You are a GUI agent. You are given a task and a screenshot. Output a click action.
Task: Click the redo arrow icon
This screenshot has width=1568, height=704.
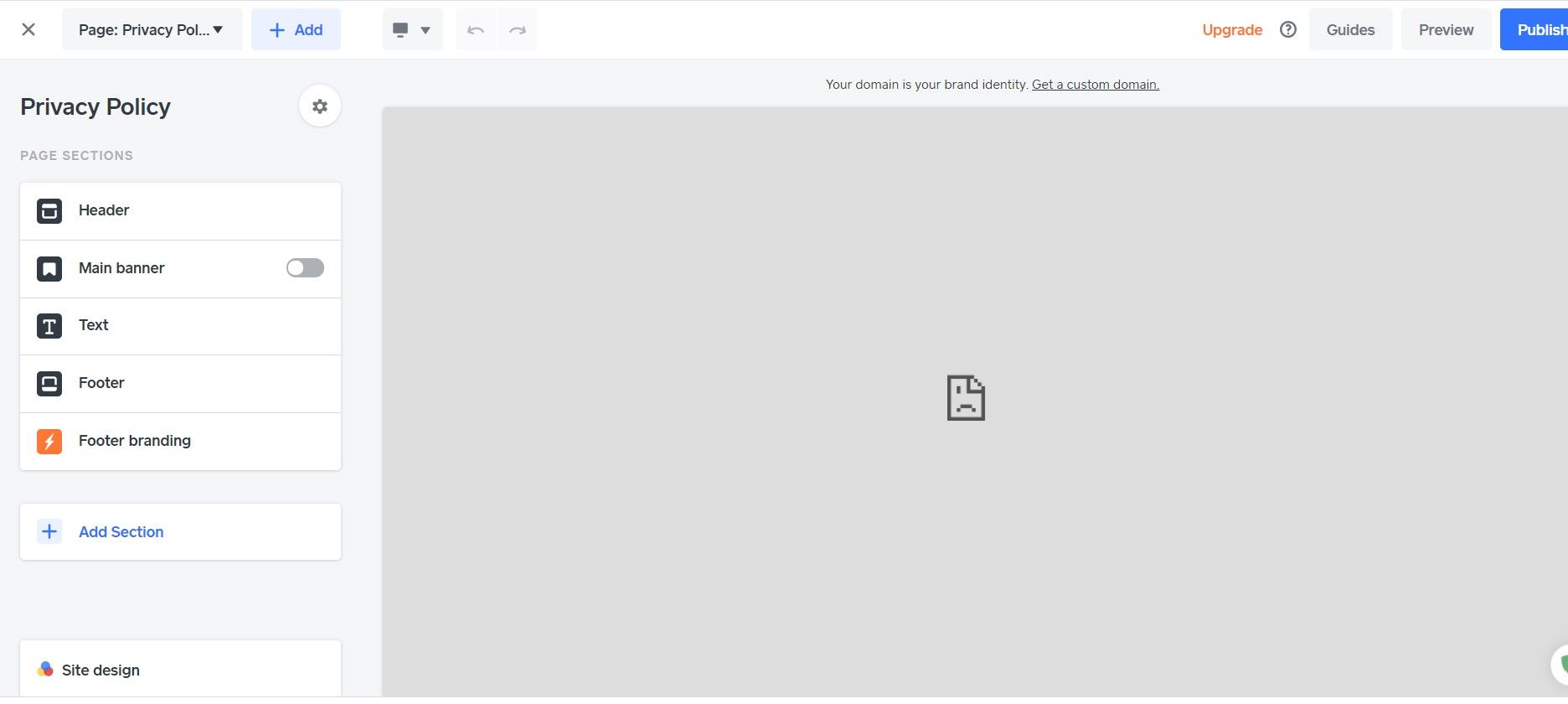(518, 29)
